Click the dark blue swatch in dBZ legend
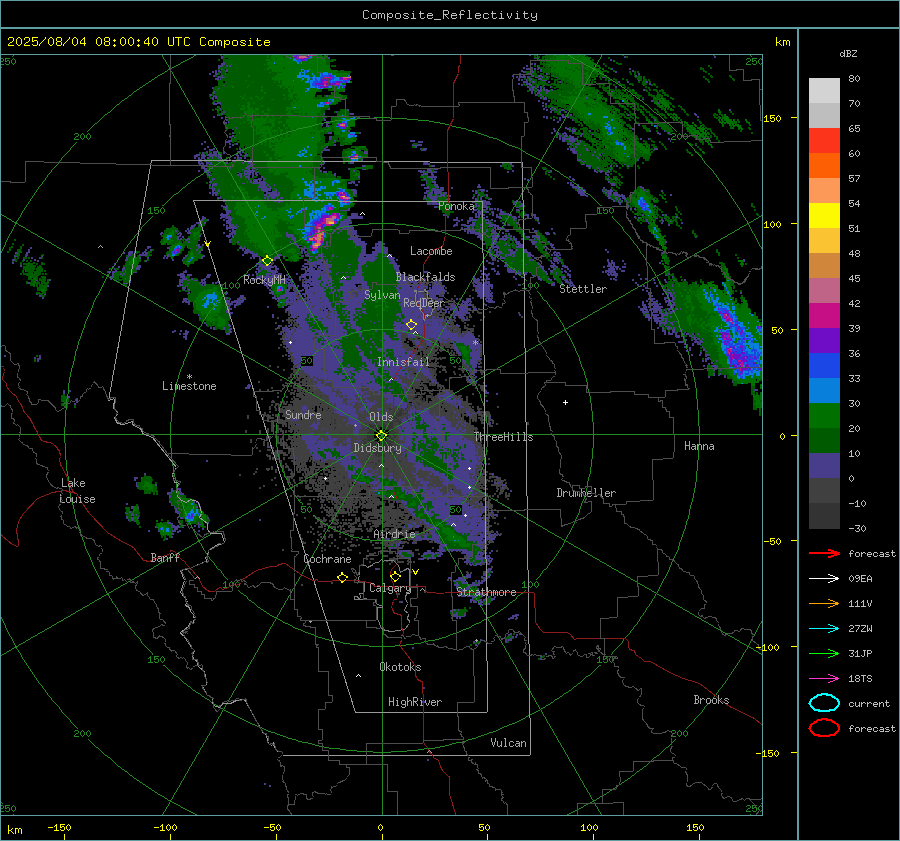 [824, 366]
